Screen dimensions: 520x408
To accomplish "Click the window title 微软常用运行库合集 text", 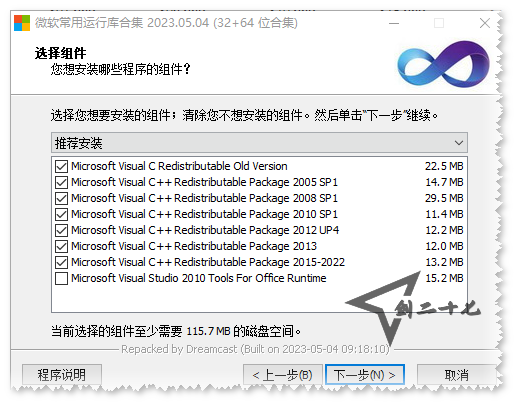I will click(166, 23).
